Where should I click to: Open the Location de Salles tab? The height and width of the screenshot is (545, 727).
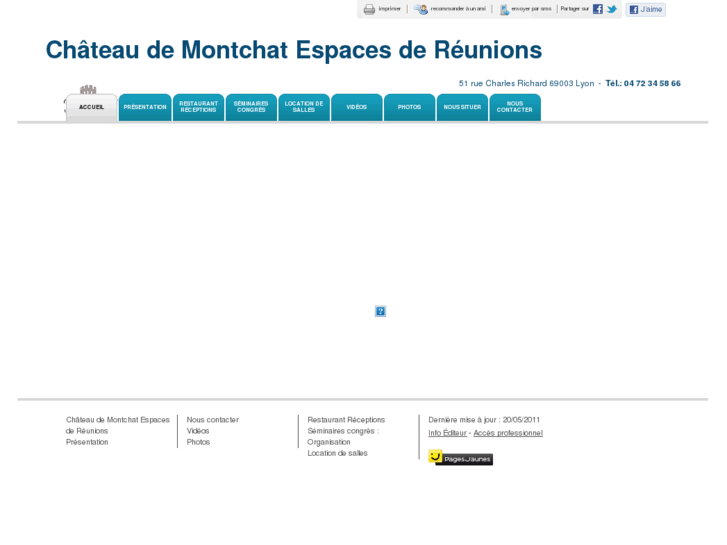[304, 108]
